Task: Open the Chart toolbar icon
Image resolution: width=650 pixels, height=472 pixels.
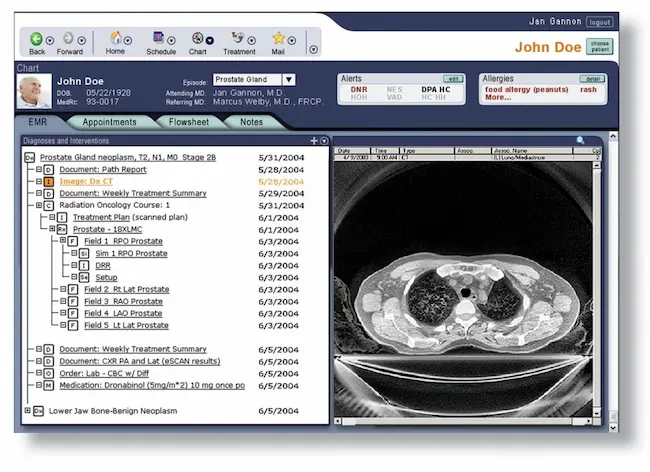Action: pyautogui.click(x=196, y=38)
